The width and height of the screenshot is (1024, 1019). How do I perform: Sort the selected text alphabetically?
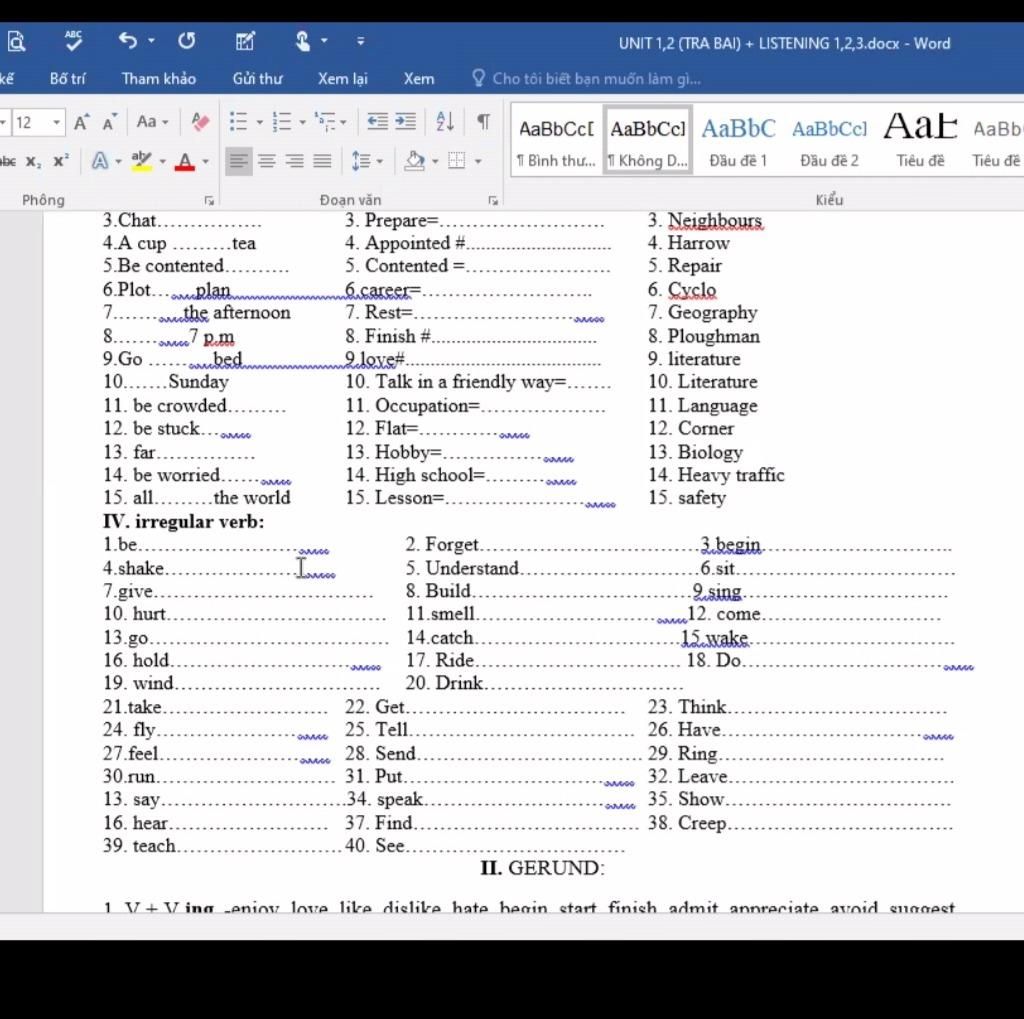(x=445, y=121)
